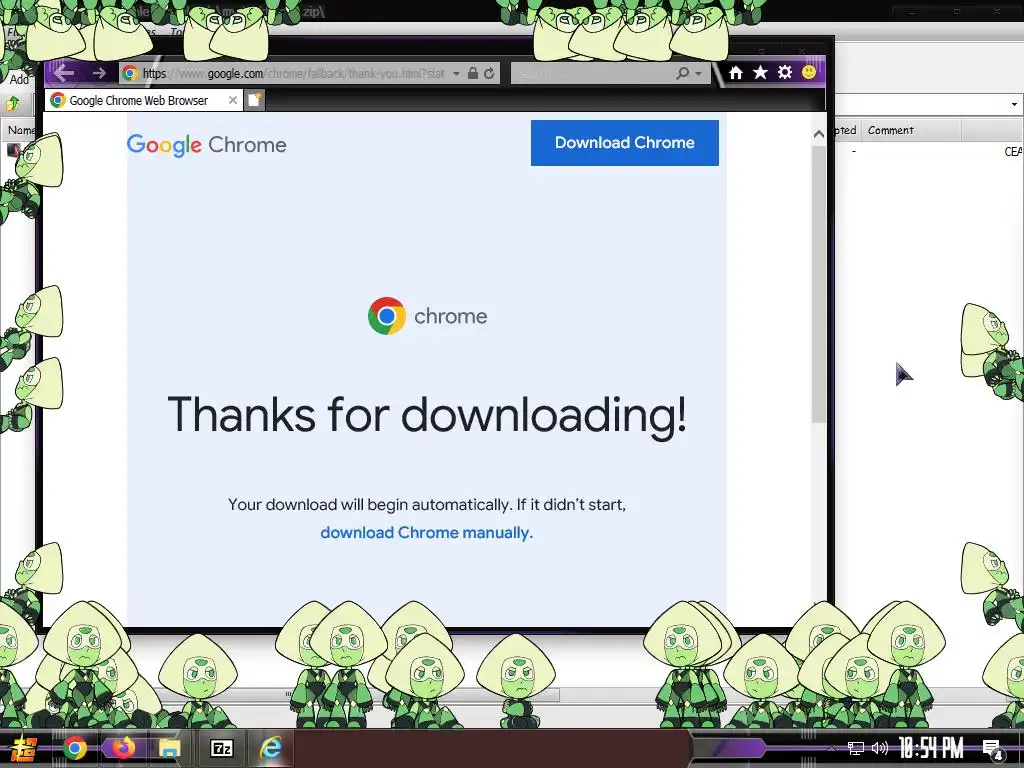The image size is (1024, 768).
Task: Go forward with the browser's Forward arrow
Action: click(x=99, y=73)
